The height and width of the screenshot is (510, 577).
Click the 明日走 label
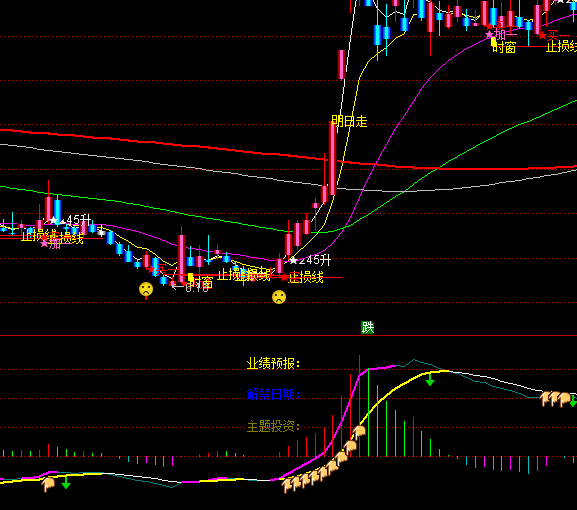(x=349, y=121)
